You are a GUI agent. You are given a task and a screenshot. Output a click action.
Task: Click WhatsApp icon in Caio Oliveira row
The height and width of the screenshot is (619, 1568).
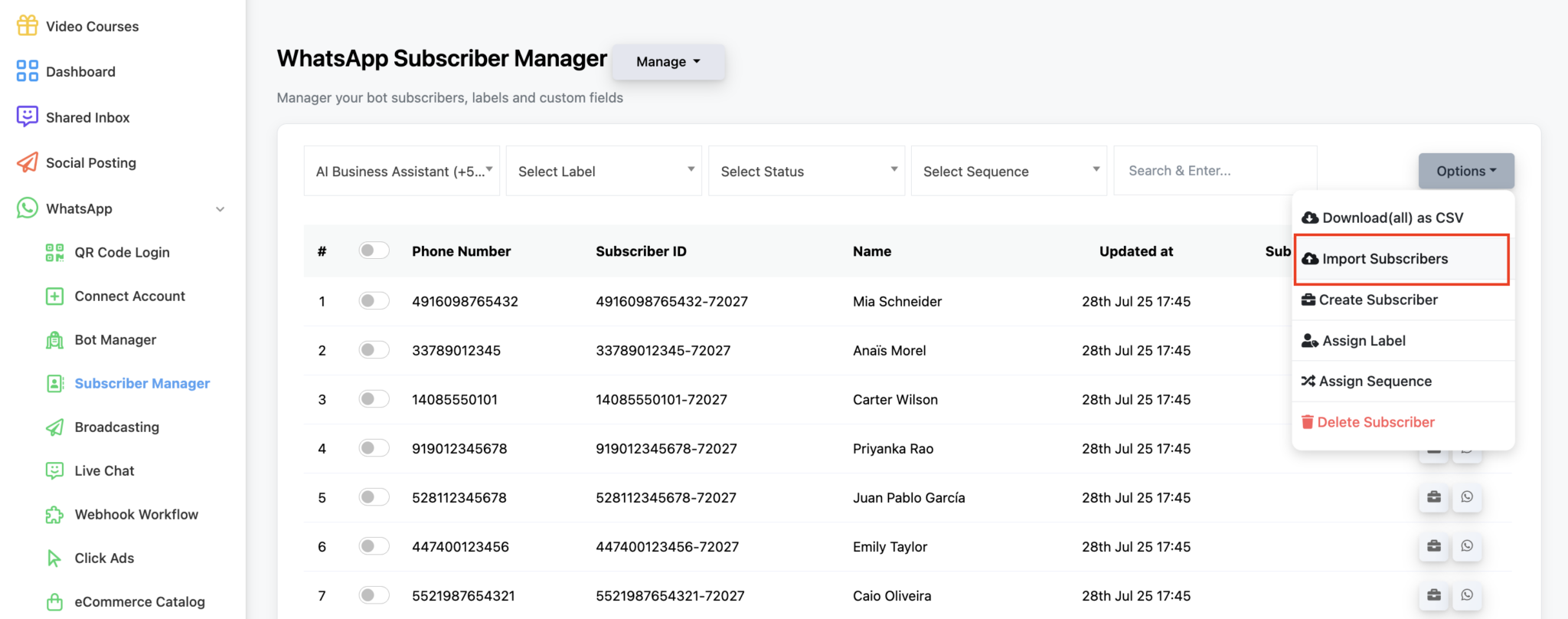click(1467, 595)
